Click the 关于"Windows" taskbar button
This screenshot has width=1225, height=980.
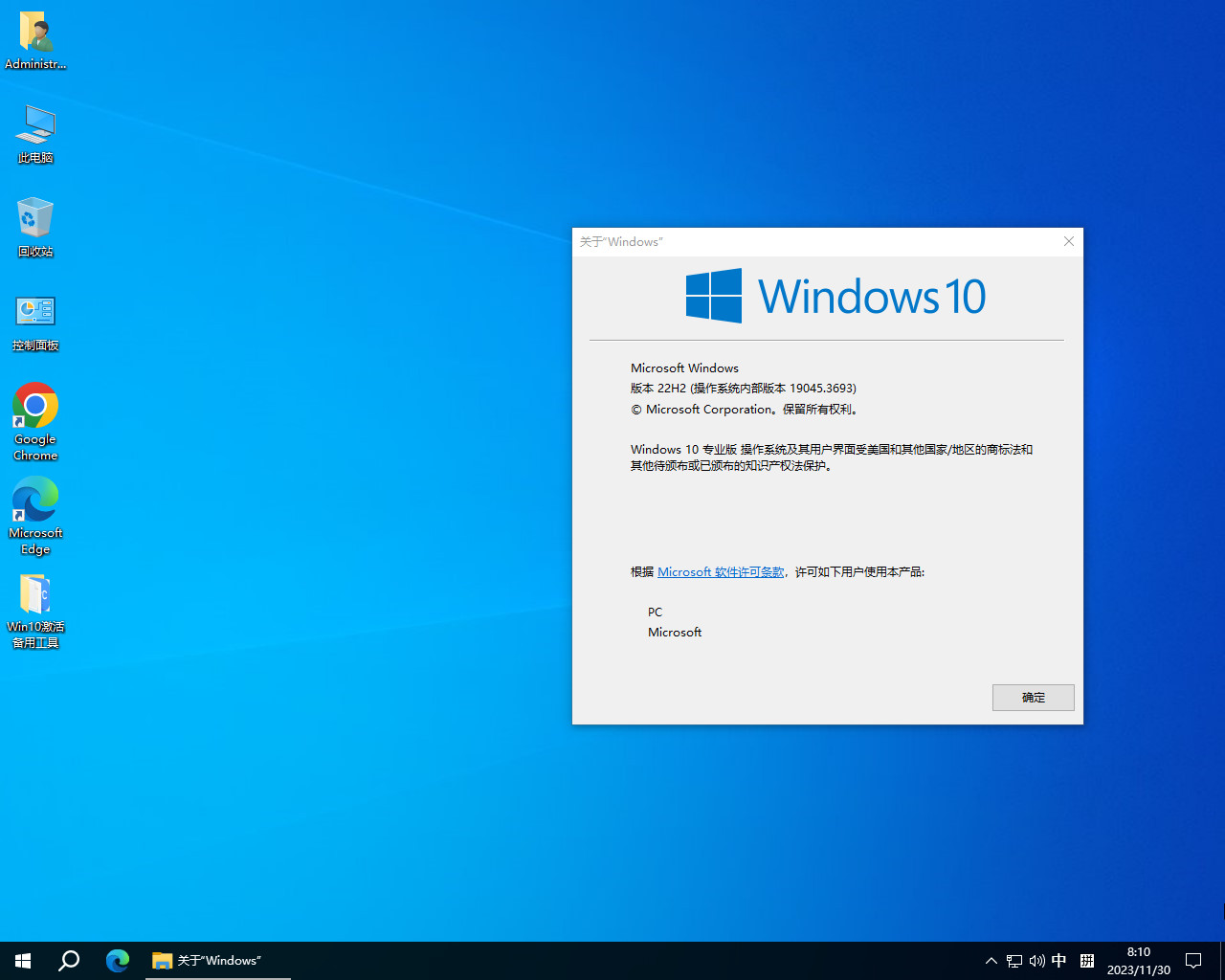coord(217,961)
